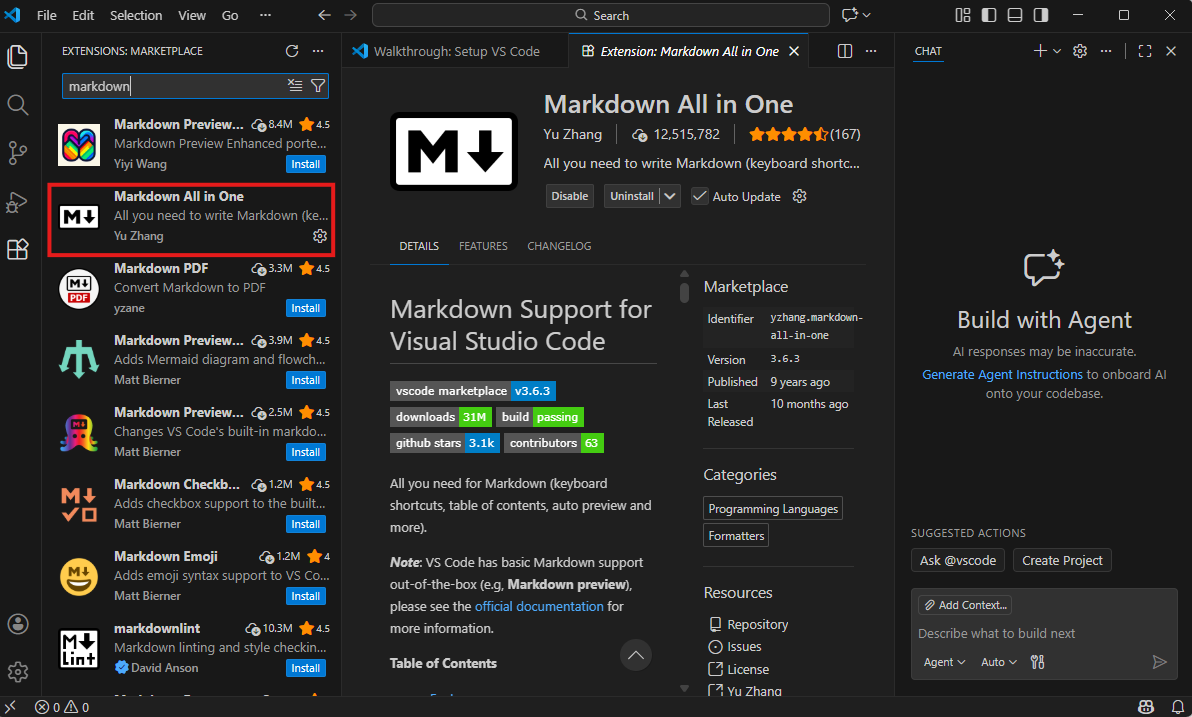Toggle secondary side bar visibility
Screen dimensions: 1192x717
coord(1041,15)
